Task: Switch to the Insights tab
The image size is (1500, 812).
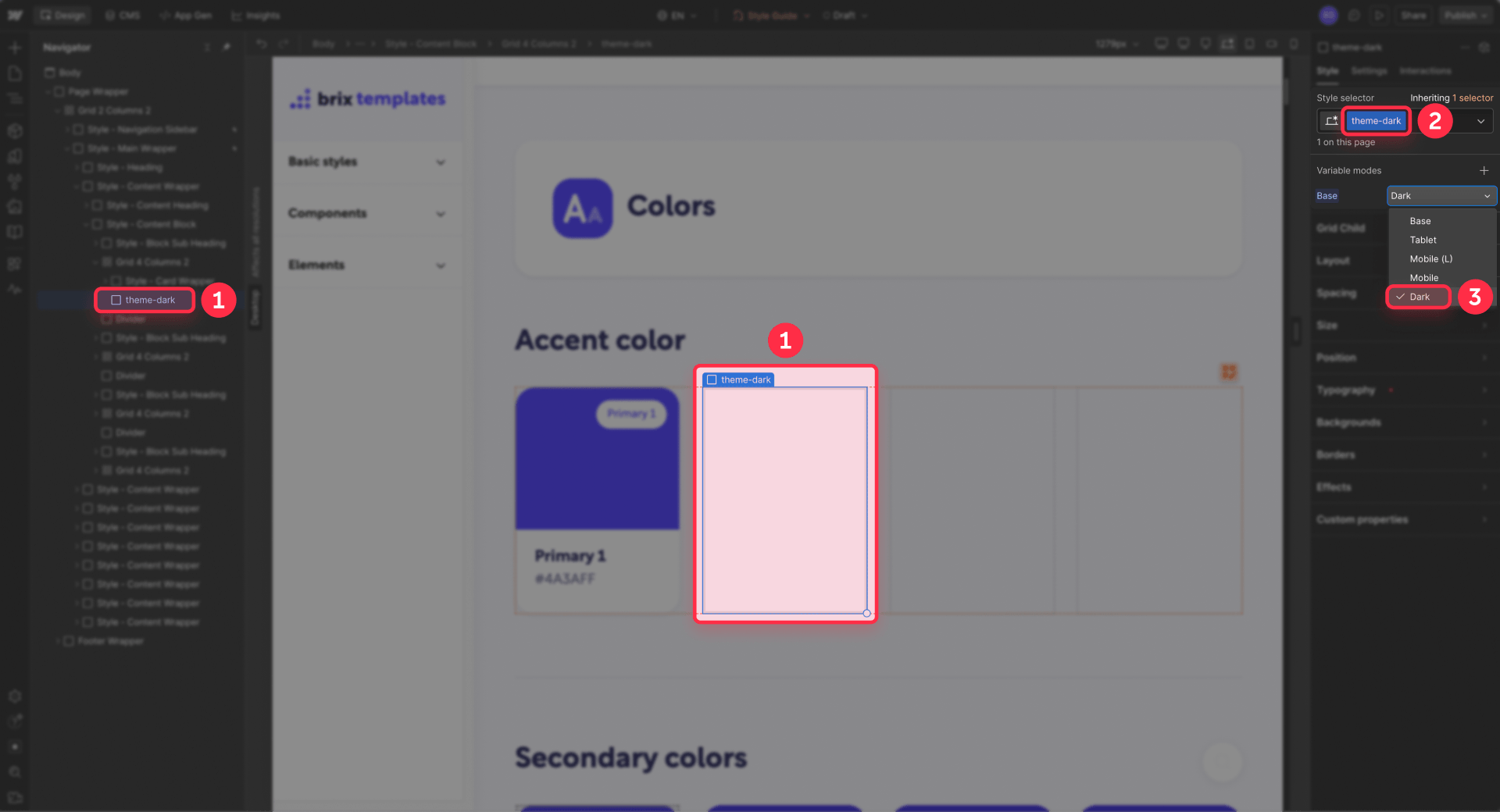Action: click(256, 16)
